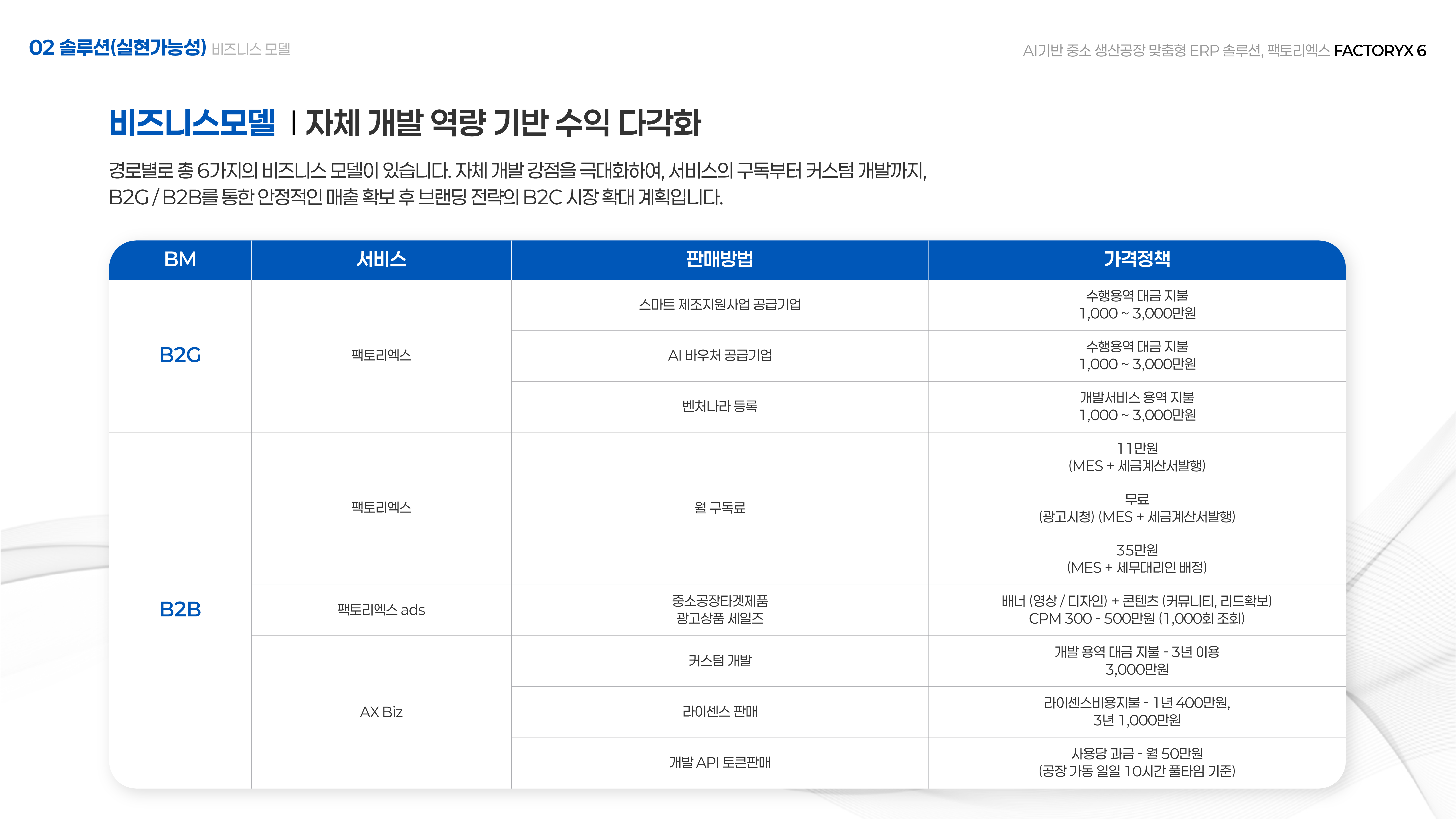Click the 사용당 과금 월 50만원 cell
The width and height of the screenshot is (1456, 819).
point(1137,762)
